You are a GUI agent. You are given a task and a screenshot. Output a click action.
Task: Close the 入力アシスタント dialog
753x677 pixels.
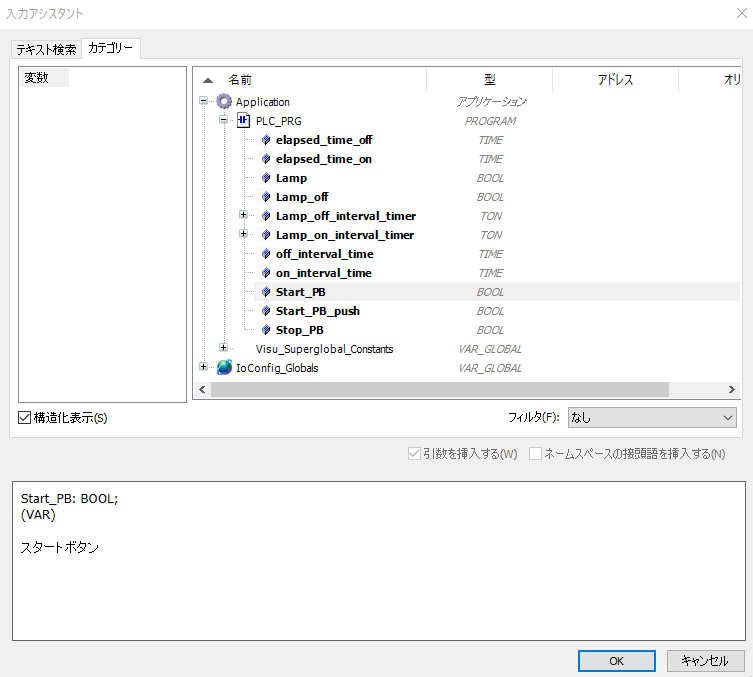[741, 13]
